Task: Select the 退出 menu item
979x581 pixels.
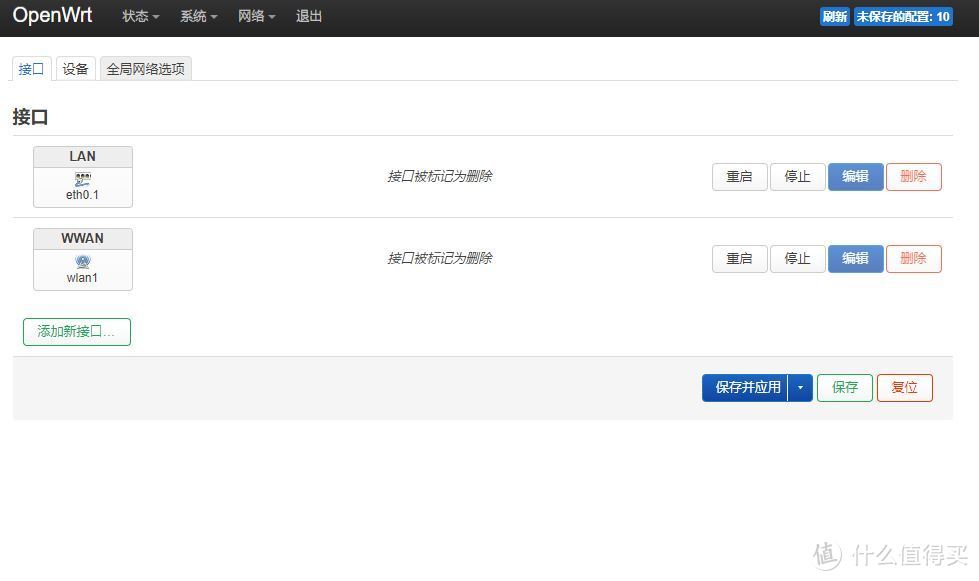Action: tap(308, 16)
